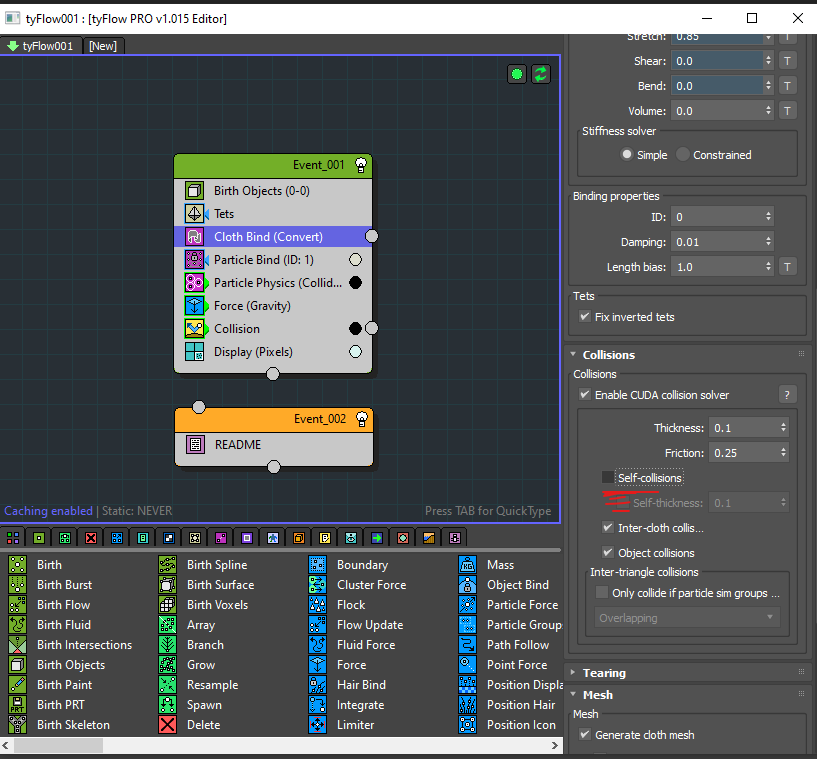
Task: Click the Birth Objects operator icon in Event_001
Action: tap(195, 191)
